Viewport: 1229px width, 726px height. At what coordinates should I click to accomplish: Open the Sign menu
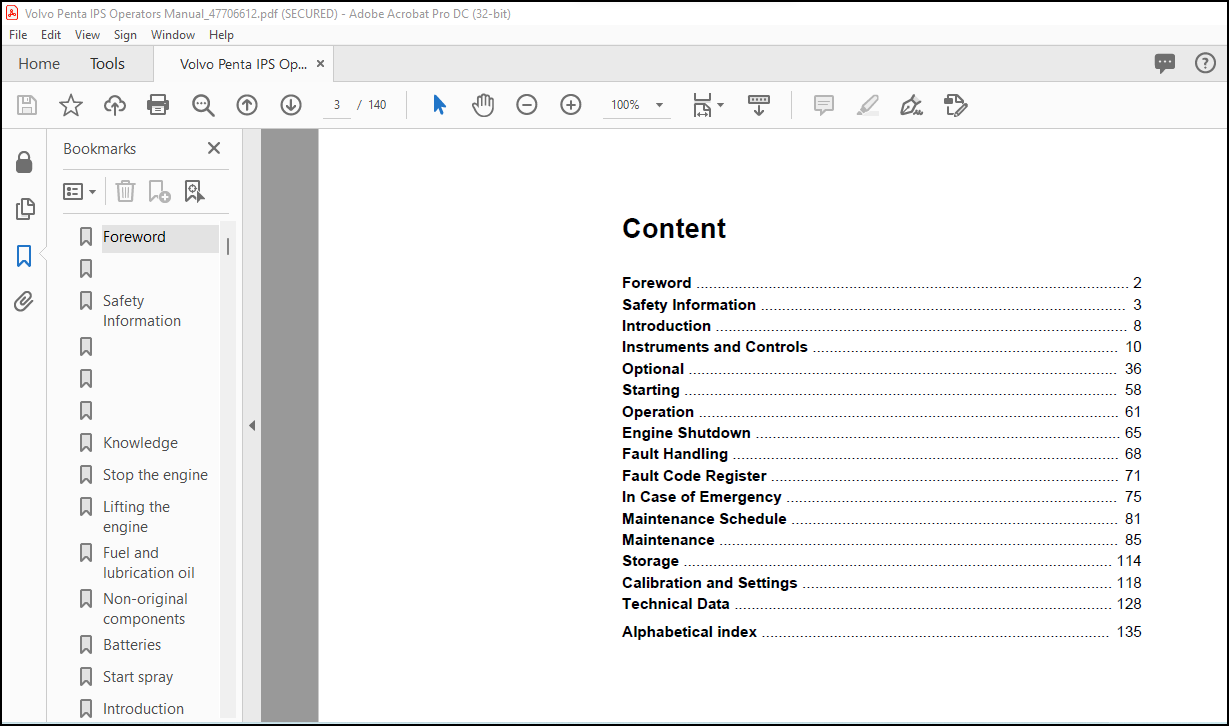pos(125,34)
